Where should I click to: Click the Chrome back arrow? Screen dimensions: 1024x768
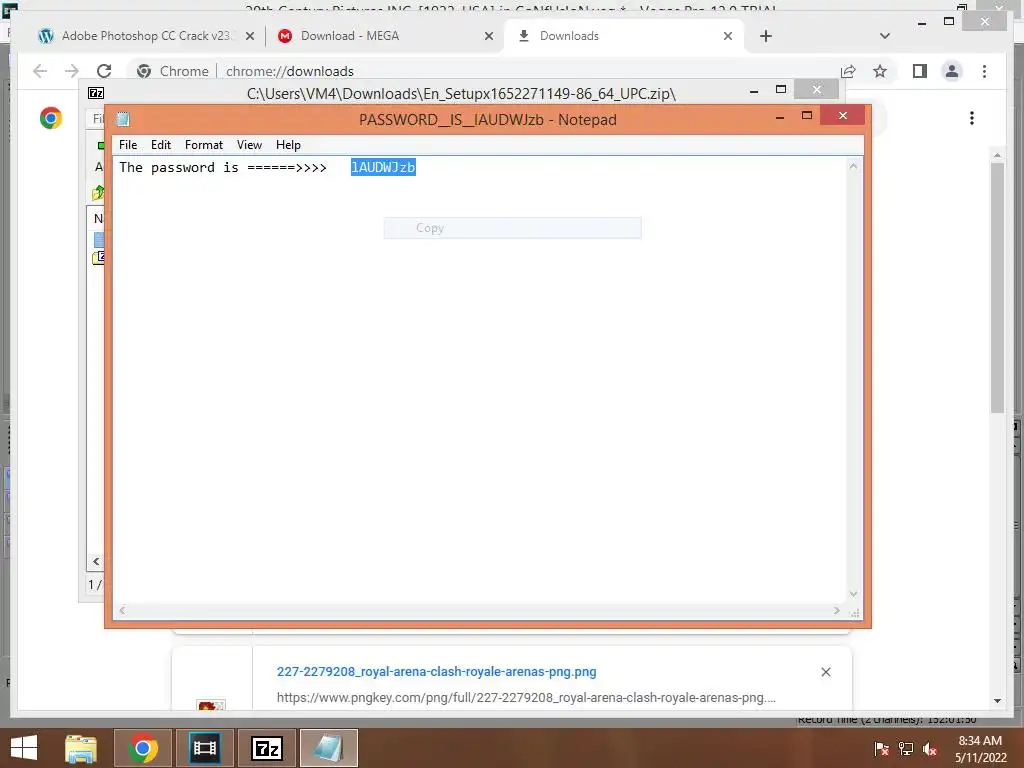tap(40, 71)
